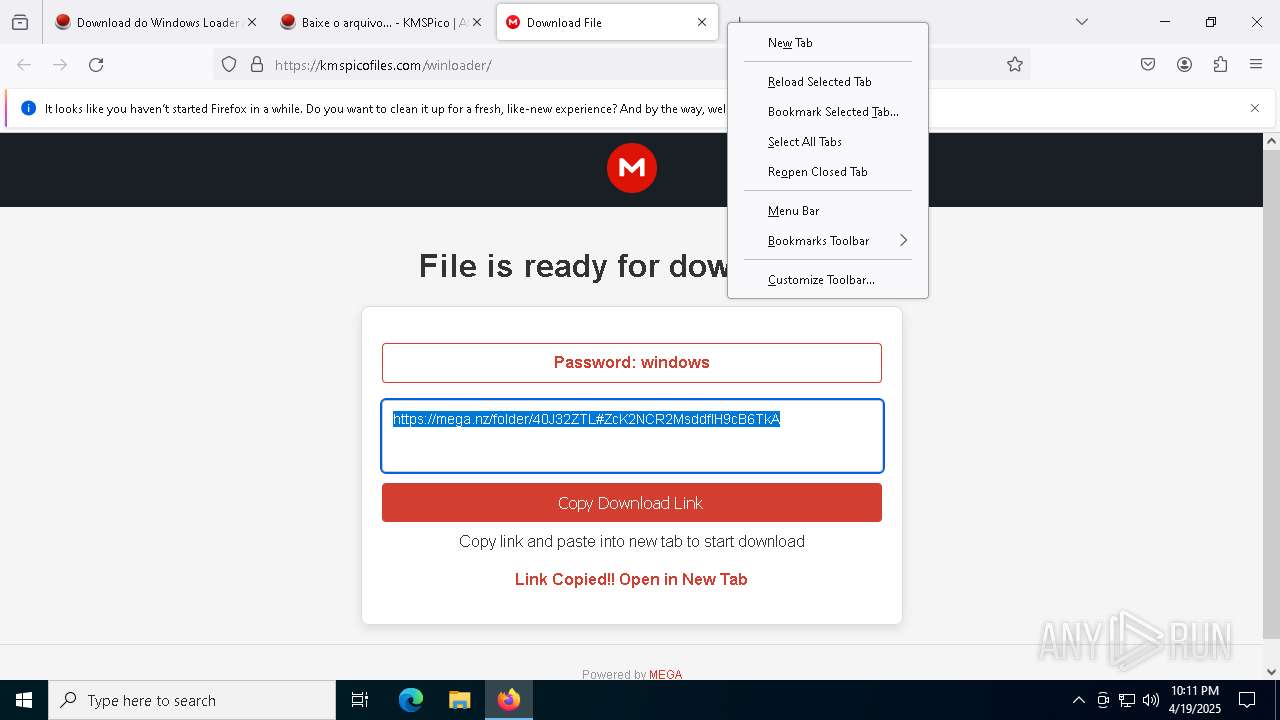Click the mega.nz link text area

(x=632, y=436)
